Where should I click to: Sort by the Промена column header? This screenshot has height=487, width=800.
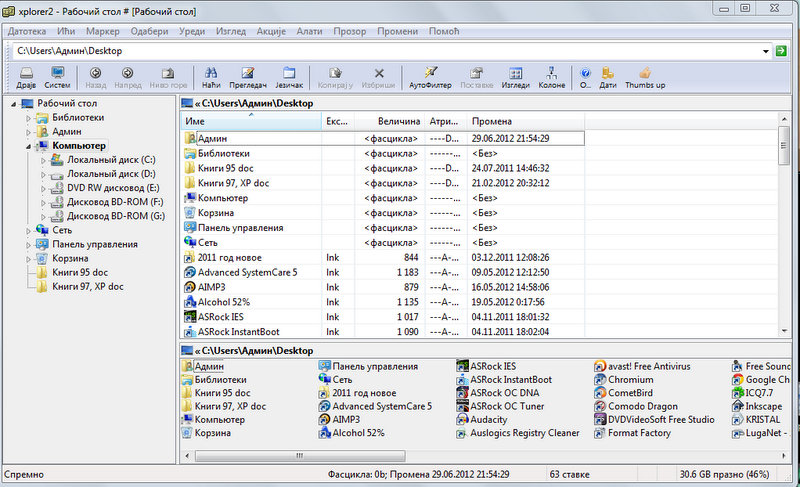526,121
